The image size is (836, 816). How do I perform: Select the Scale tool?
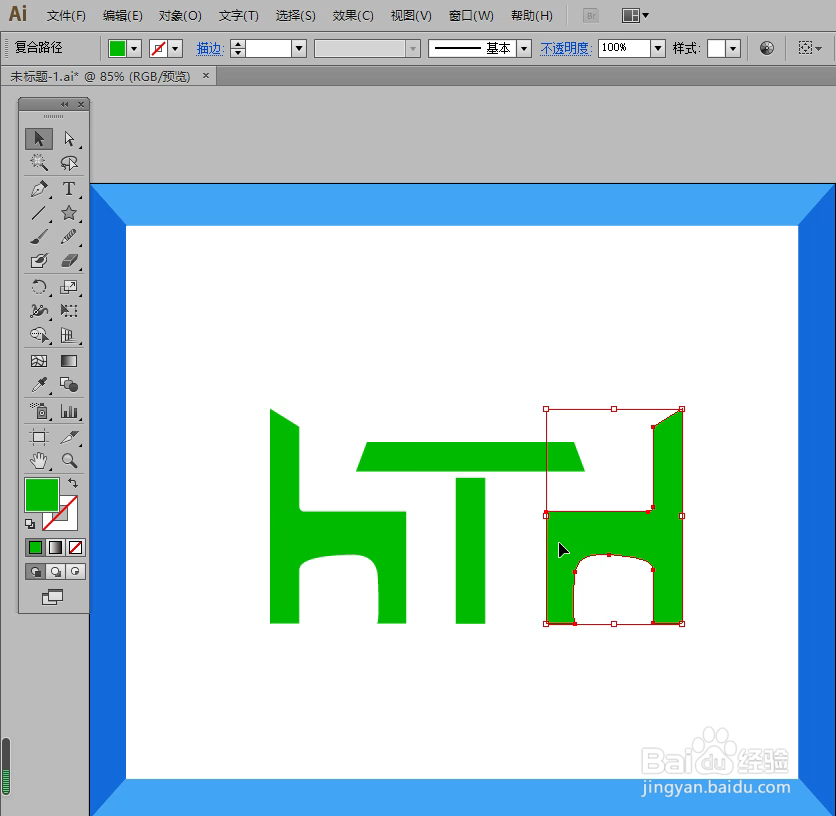(x=69, y=287)
